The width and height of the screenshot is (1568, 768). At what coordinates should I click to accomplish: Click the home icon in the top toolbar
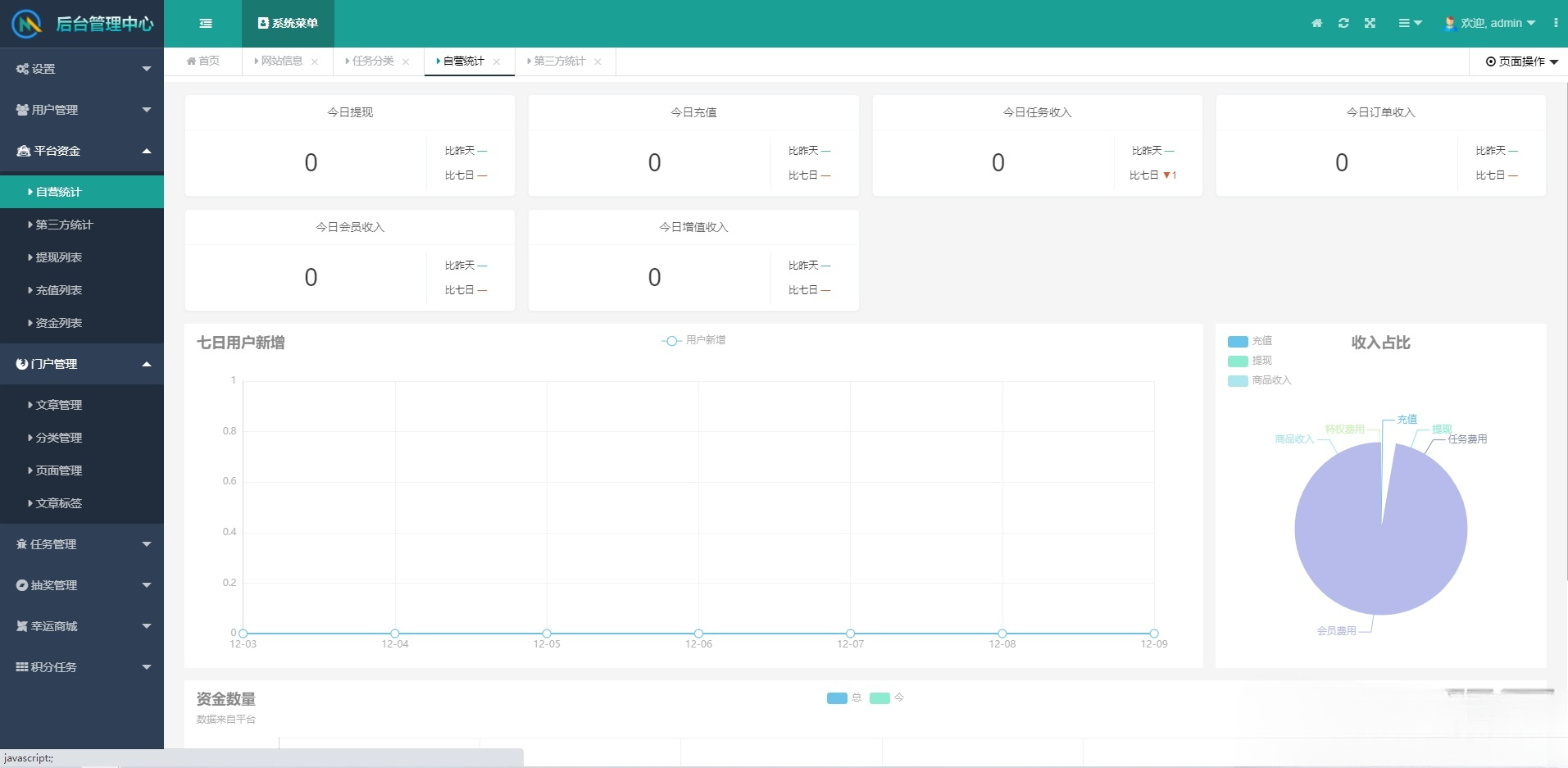point(1316,23)
